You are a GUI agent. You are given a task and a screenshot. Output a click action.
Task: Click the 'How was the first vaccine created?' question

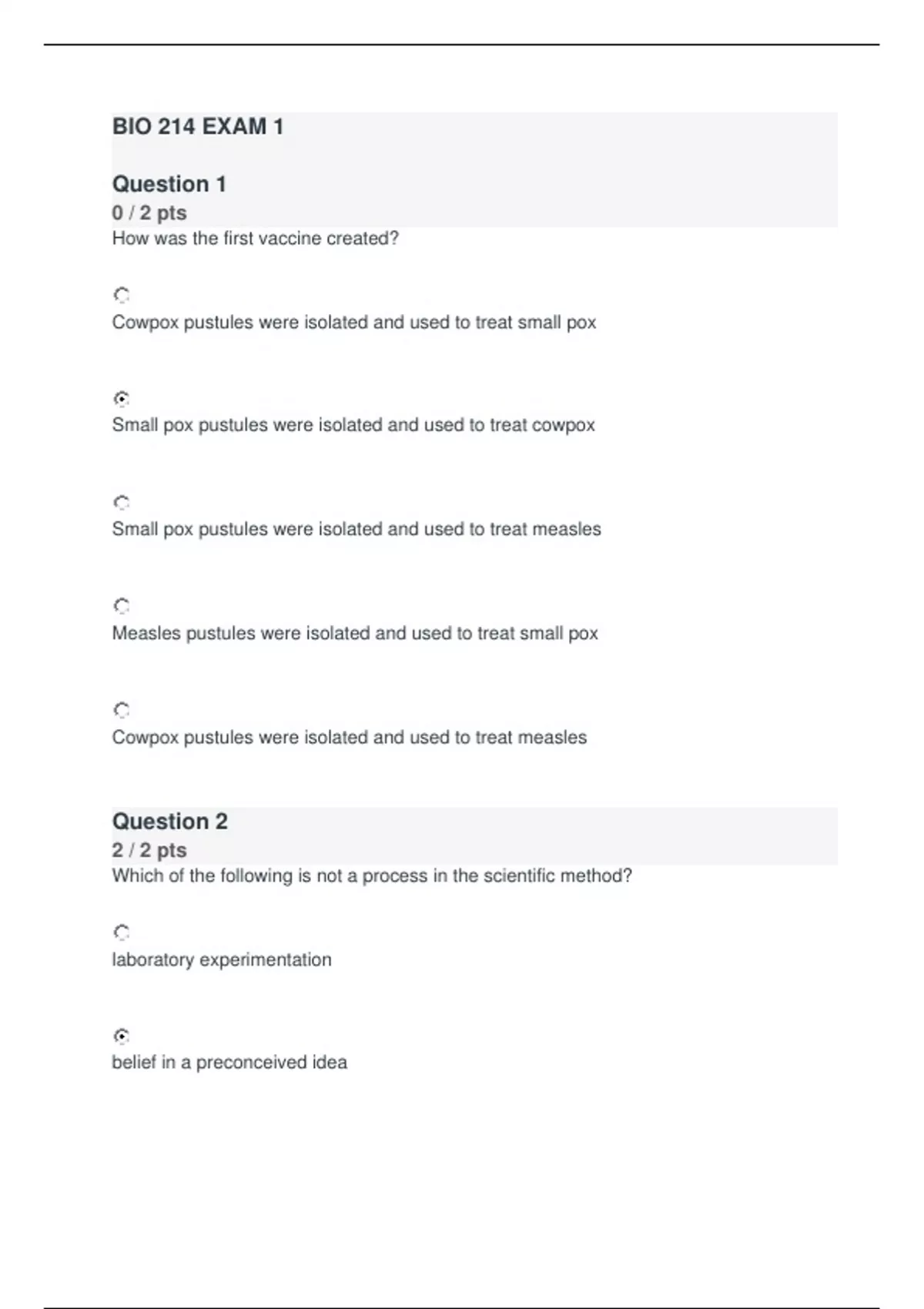point(256,239)
